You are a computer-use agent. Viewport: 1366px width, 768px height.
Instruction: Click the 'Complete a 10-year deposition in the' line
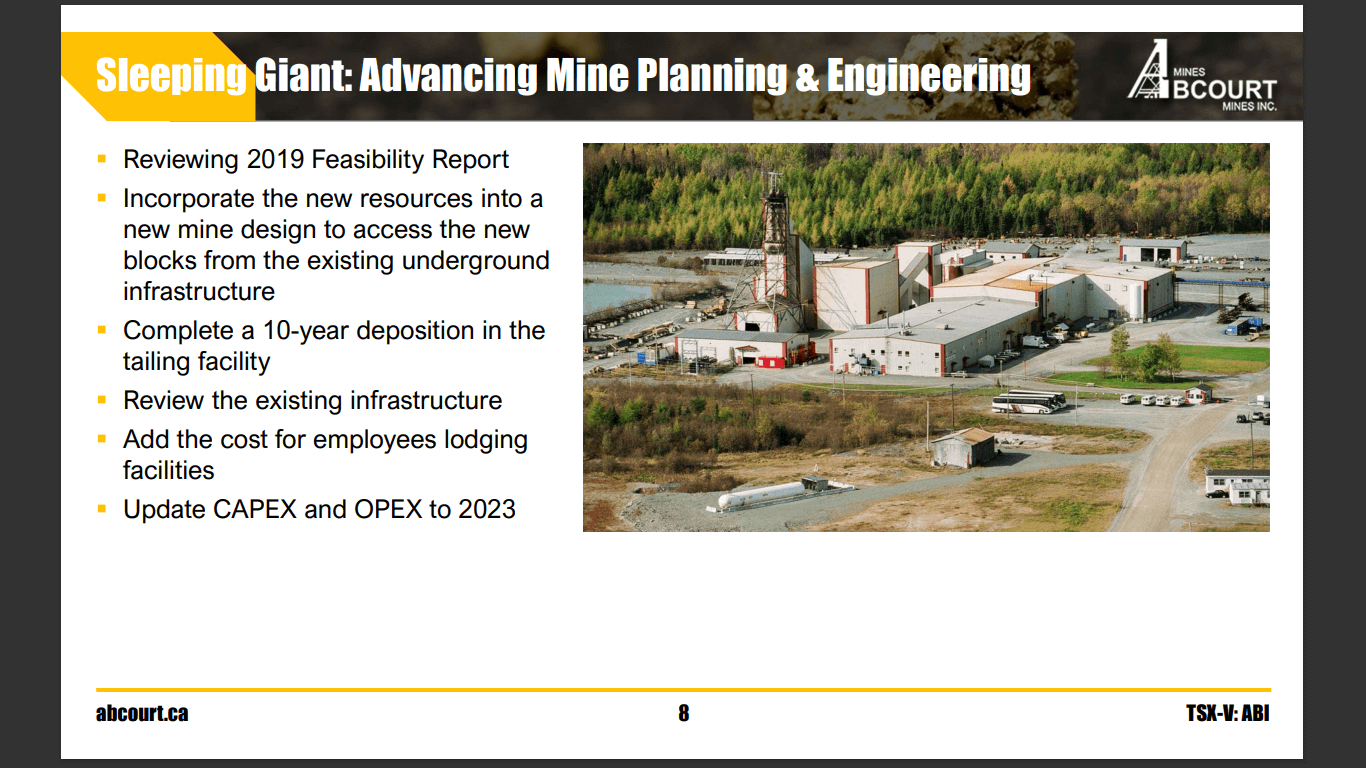(334, 331)
